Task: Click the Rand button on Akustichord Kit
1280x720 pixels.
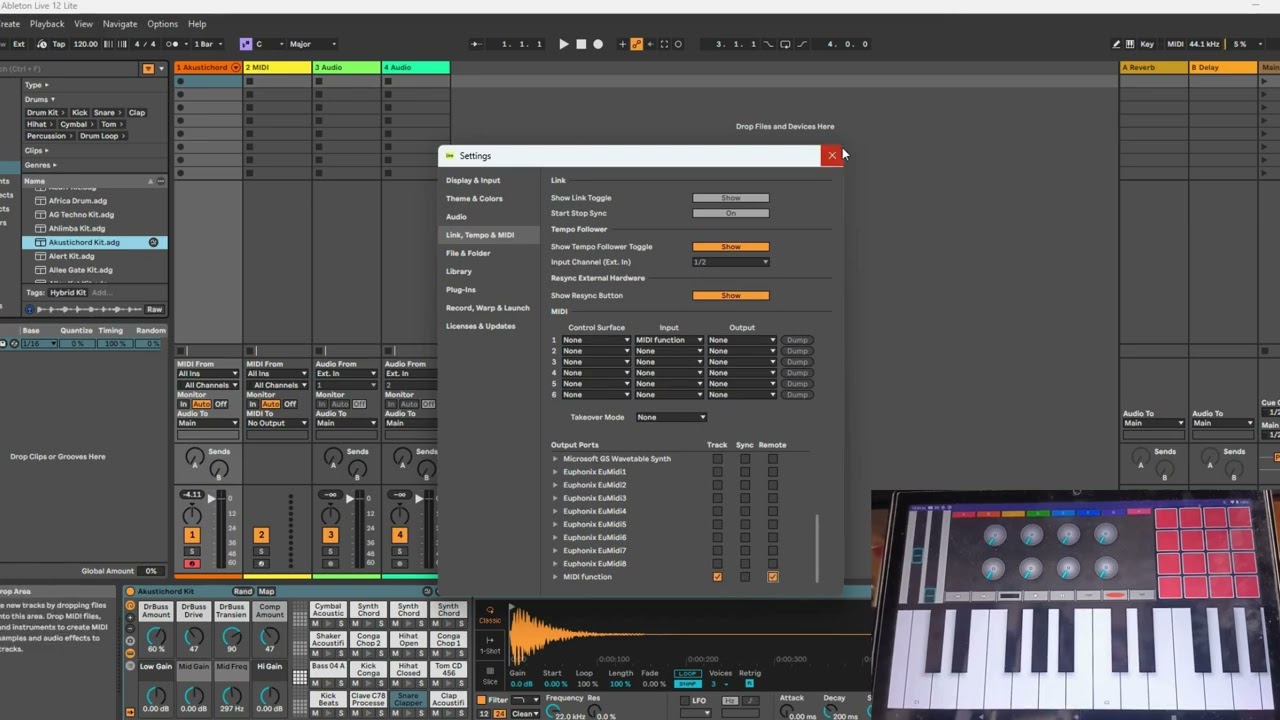Action: (x=243, y=591)
